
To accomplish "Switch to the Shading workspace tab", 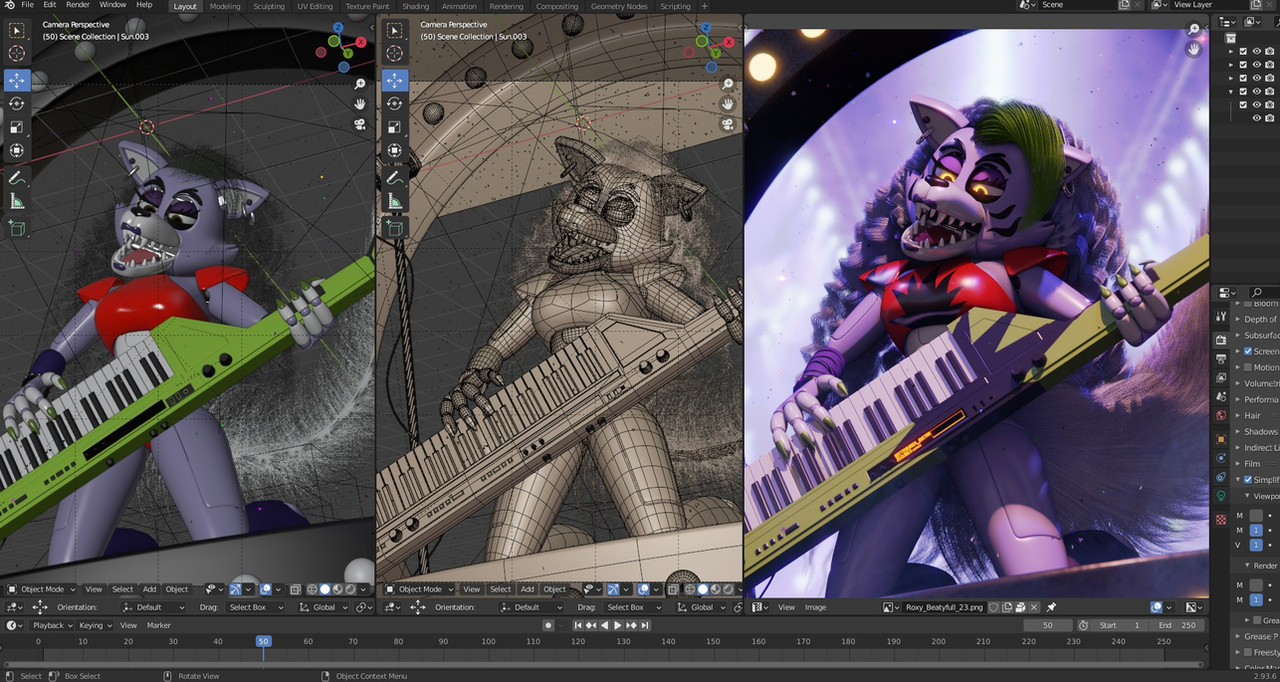I will click(415, 6).
